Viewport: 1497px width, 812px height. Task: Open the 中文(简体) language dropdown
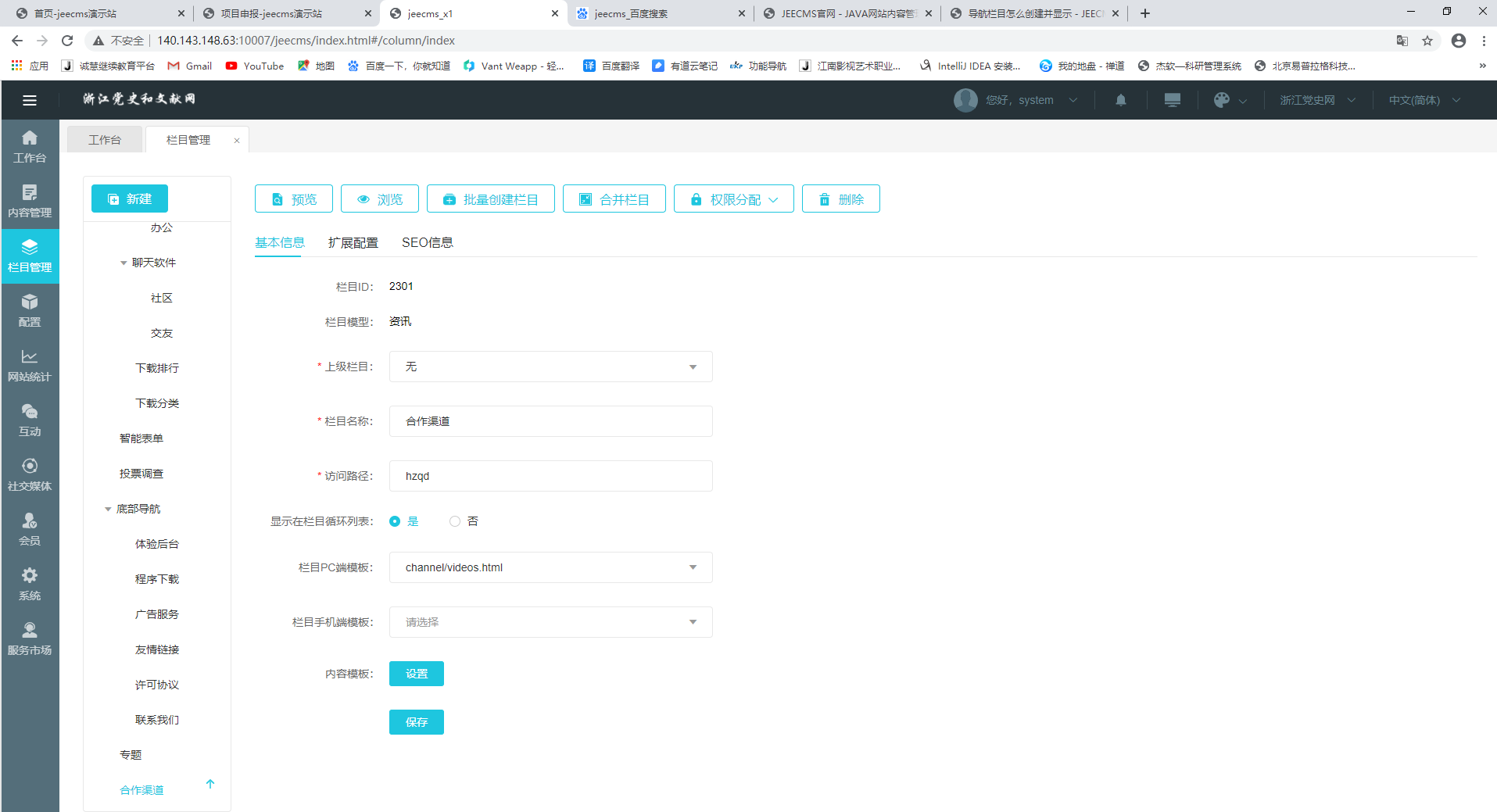tap(1424, 100)
